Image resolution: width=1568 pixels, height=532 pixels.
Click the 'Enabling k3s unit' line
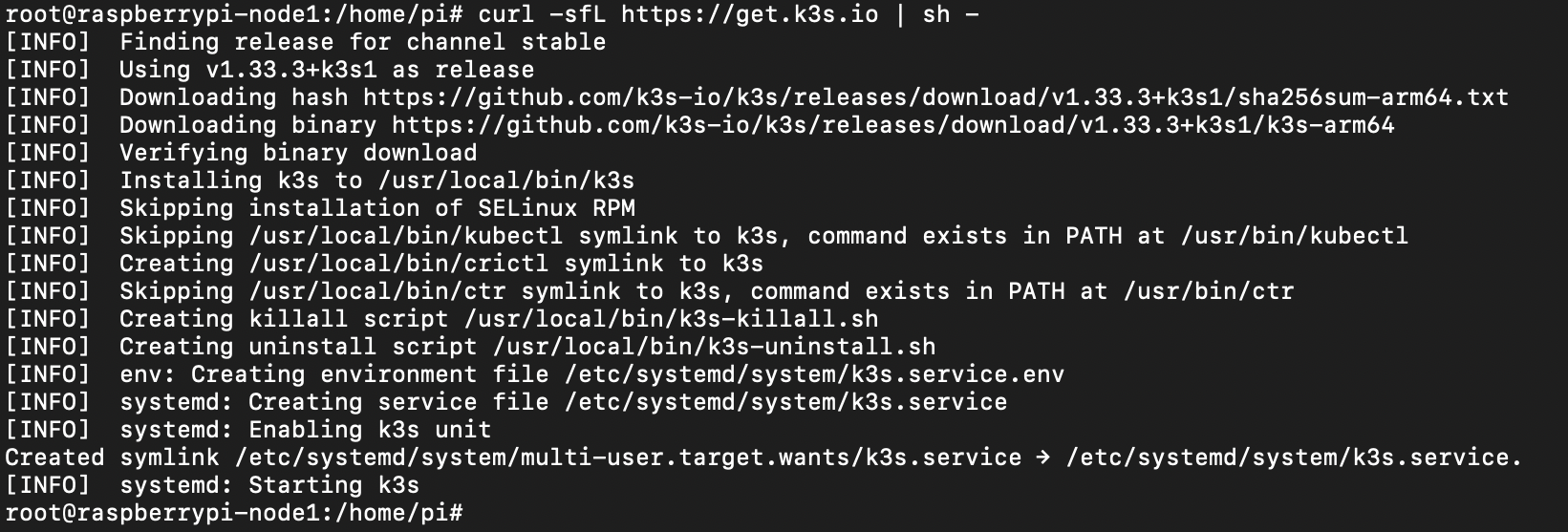(x=248, y=430)
